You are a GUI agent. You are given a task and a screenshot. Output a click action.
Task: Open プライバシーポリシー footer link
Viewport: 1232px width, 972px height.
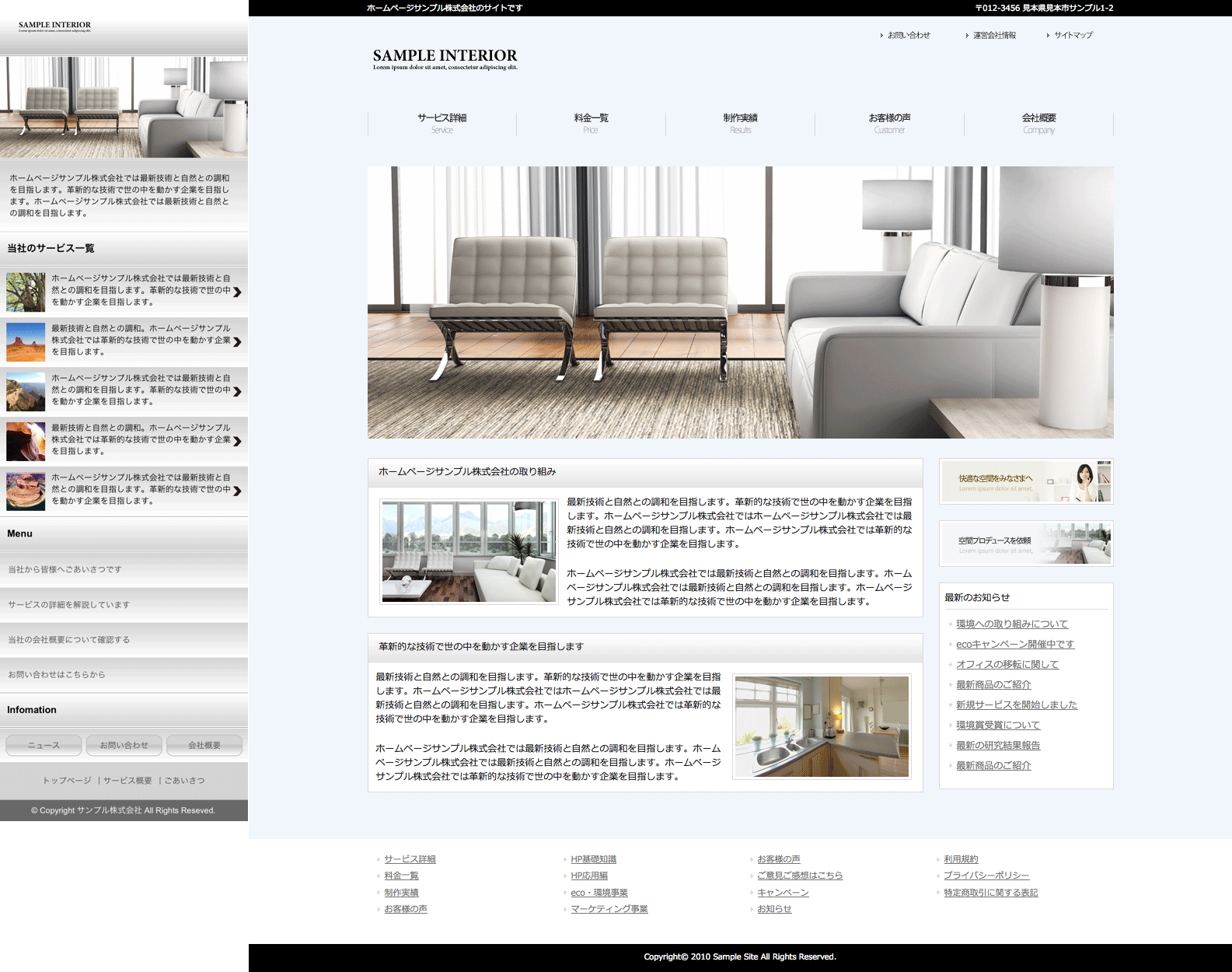tap(986, 876)
